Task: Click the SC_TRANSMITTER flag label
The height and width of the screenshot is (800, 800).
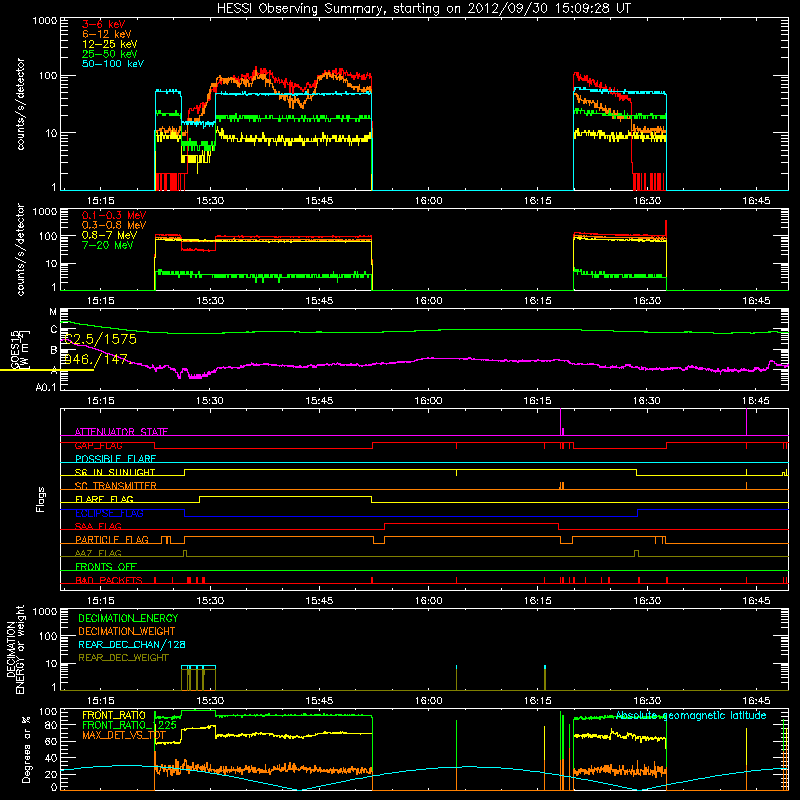Action: click(x=116, y=486)
